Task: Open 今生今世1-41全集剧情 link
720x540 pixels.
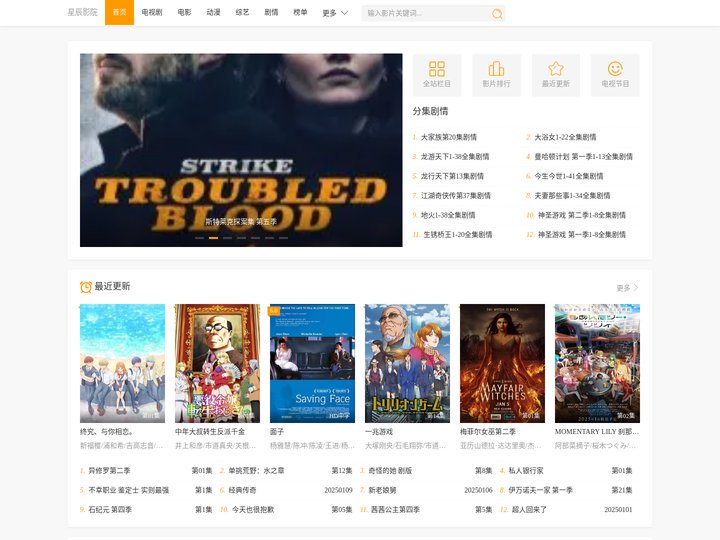Action: pos(569,176)
